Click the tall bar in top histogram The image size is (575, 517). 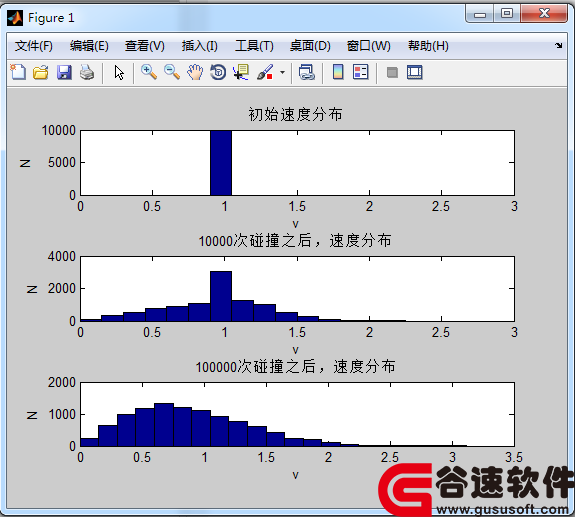[221, 163]
